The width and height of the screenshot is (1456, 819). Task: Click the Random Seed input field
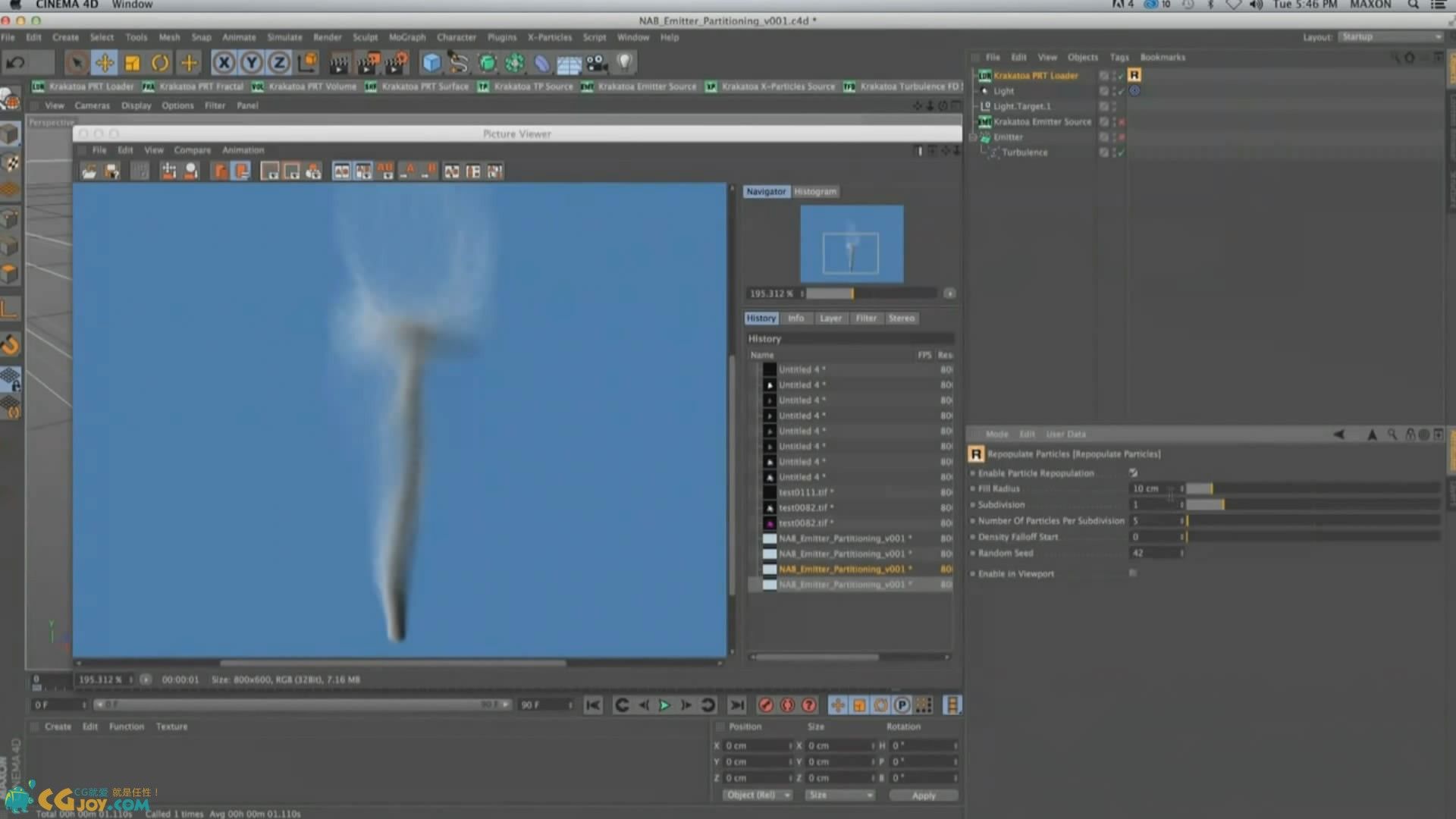pyautogui.click(x=1156, y=553)
